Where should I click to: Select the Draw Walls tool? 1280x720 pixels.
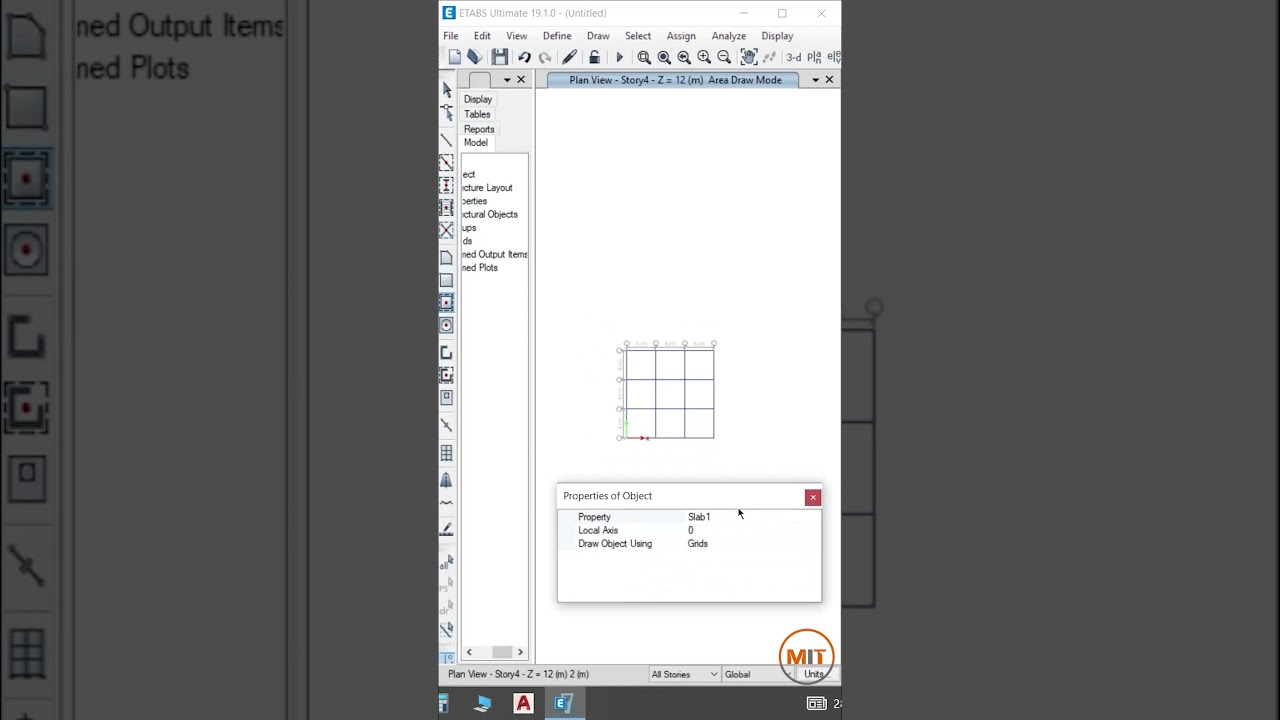446,353
